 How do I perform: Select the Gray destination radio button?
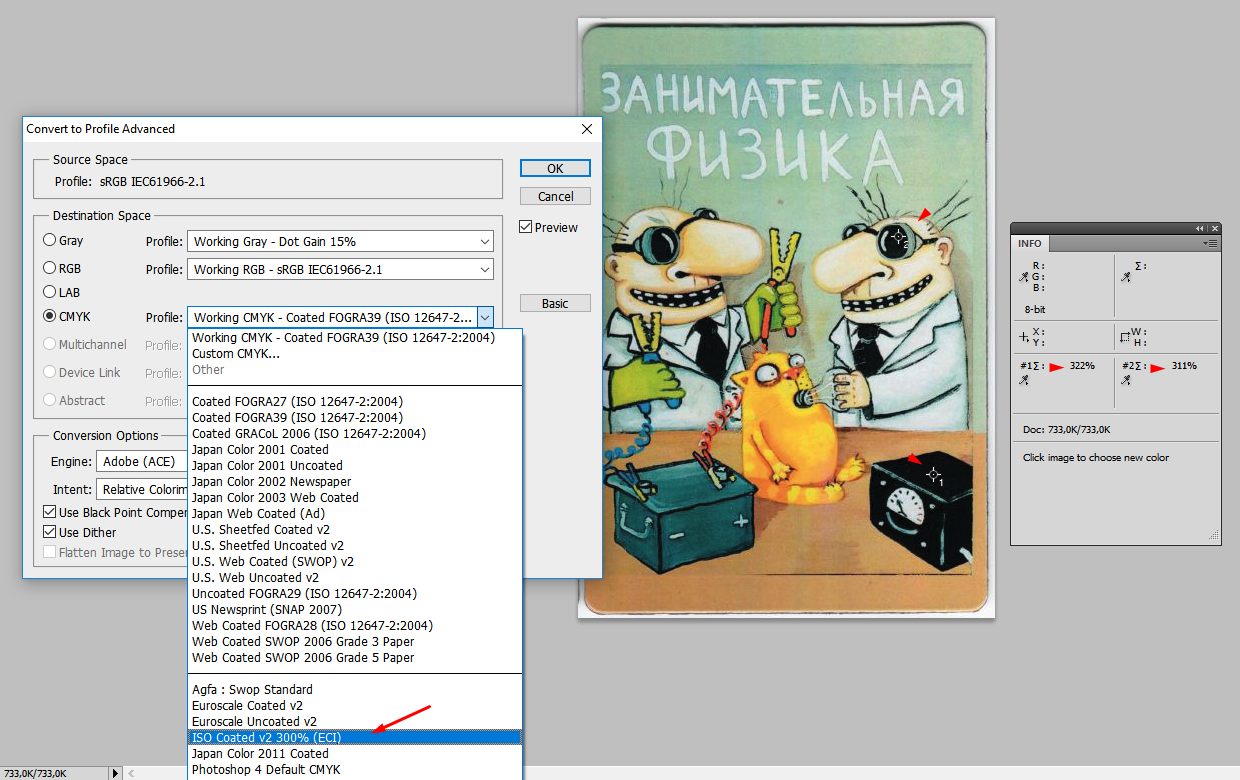coord(49,240)
